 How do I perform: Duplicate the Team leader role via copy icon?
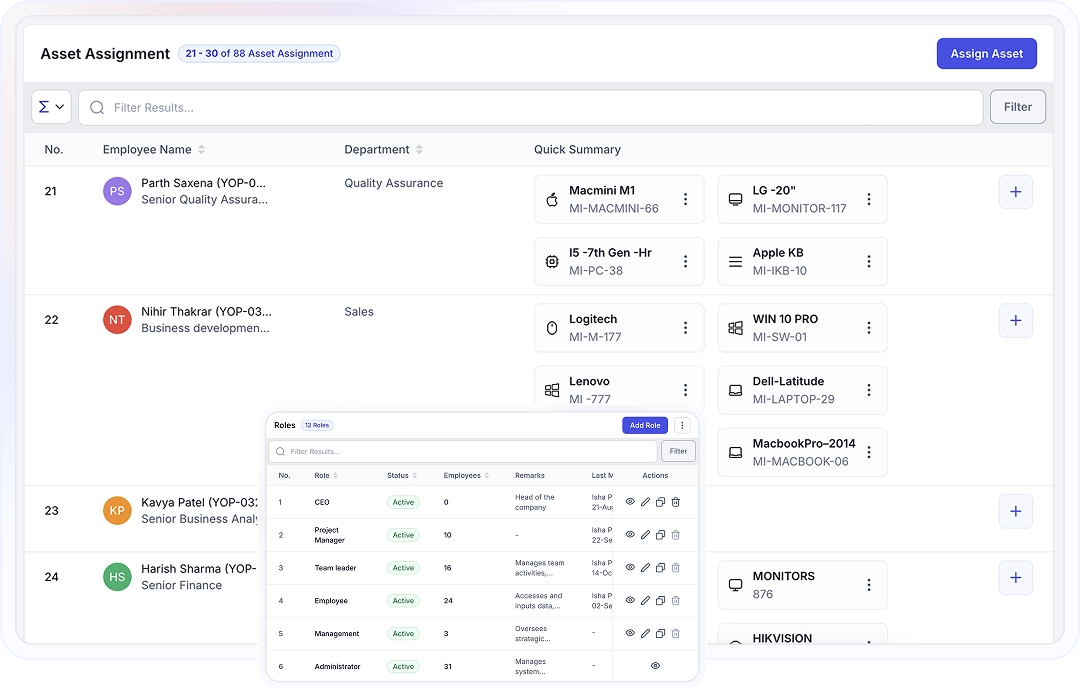(660, 567)
